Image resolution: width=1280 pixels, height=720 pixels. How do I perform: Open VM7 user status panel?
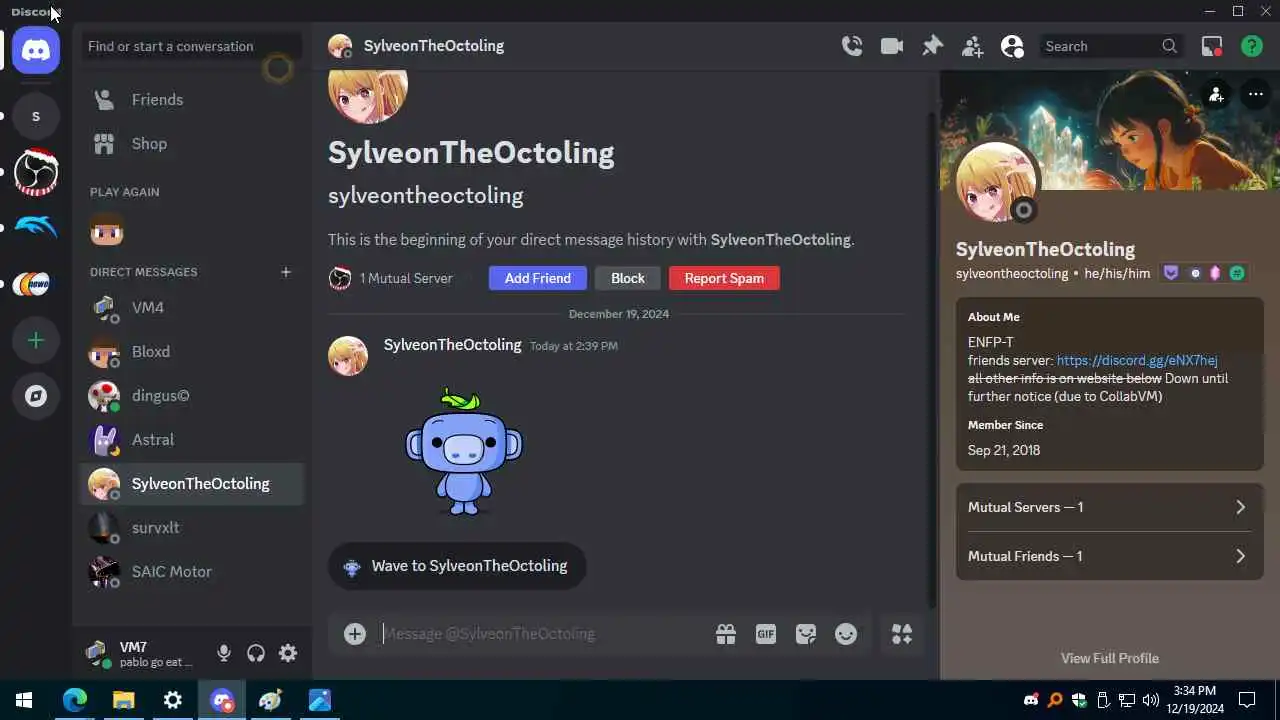click(x=140, y=654)
